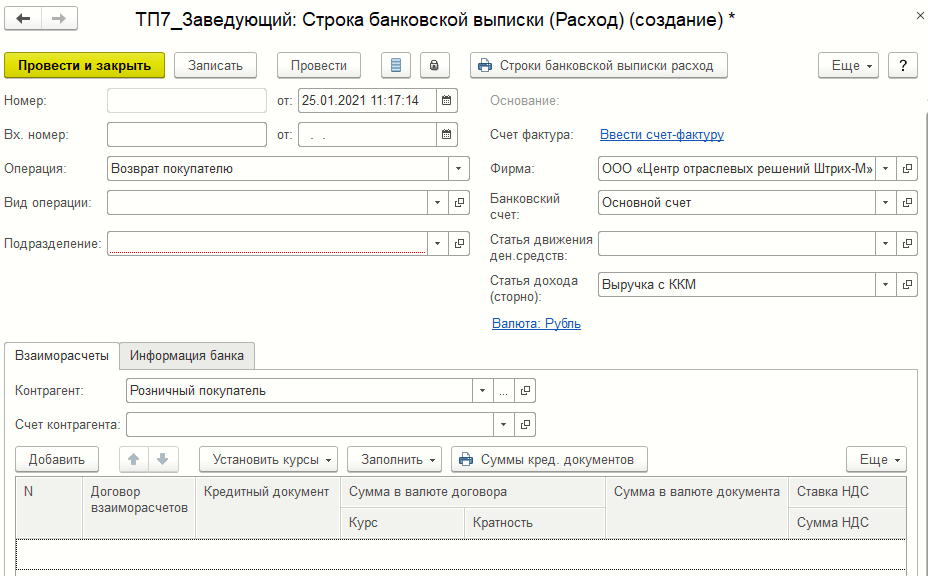The height and width of the screenshot is (576, 928).
Task: Expand the Заполнить dropdown button
Action: [x=394, y=459]
